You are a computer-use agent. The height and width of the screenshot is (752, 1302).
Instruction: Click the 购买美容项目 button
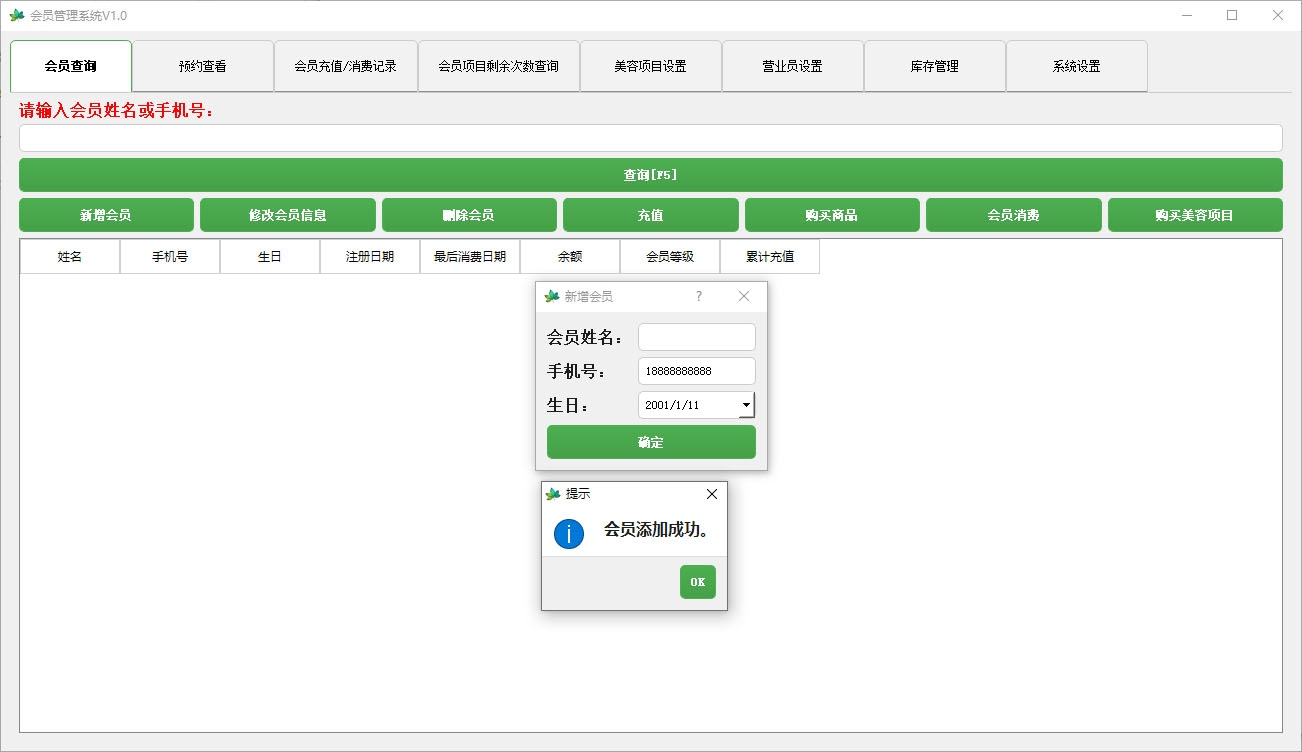coord(1195,214)
